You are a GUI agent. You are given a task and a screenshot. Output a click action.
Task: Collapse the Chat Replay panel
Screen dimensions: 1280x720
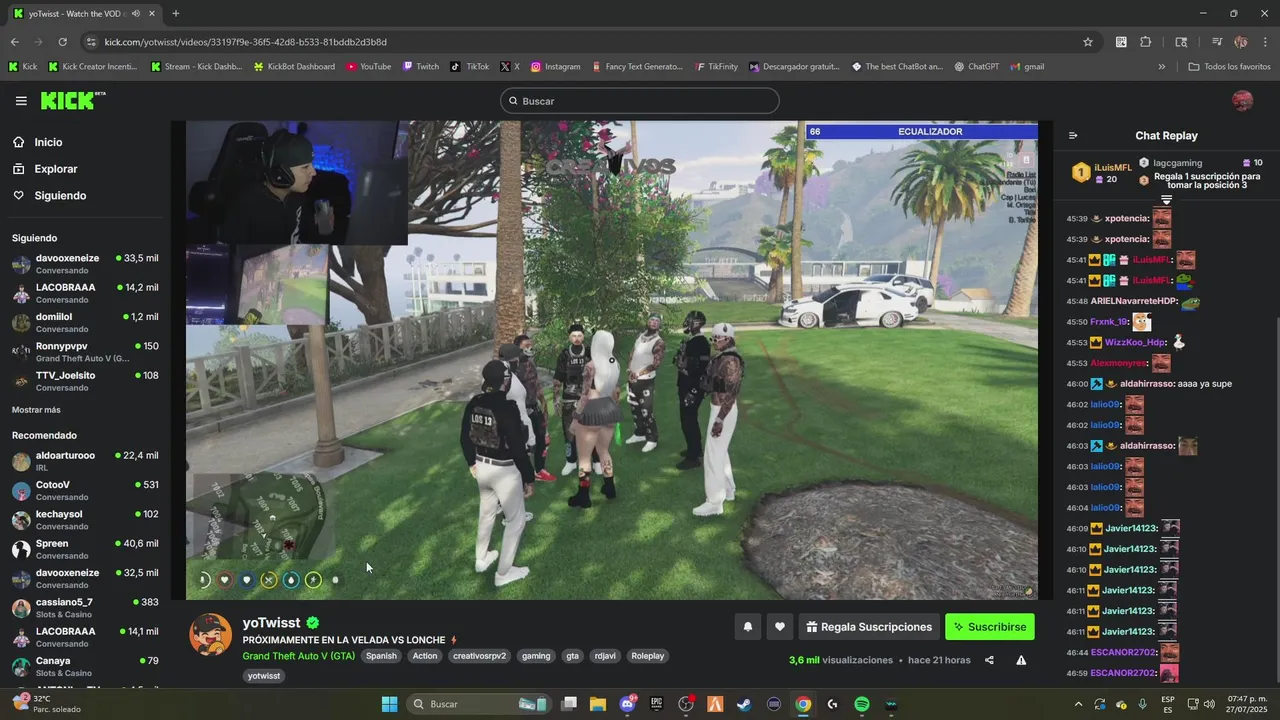pos(1073,136)
